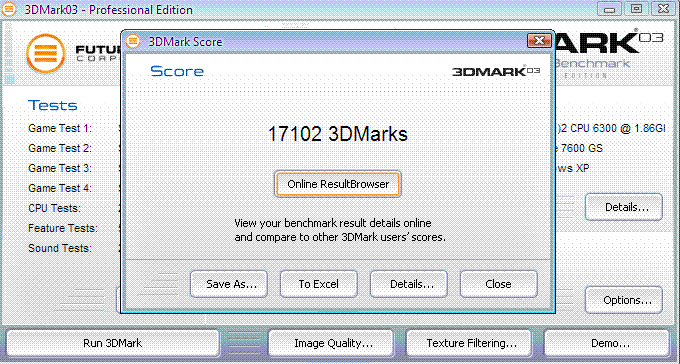This screenshot has height=364, width=680.
Task: Click the CPU 6300 @ 1.86 text
Action: pyautogui.click(x=611, y=129)
